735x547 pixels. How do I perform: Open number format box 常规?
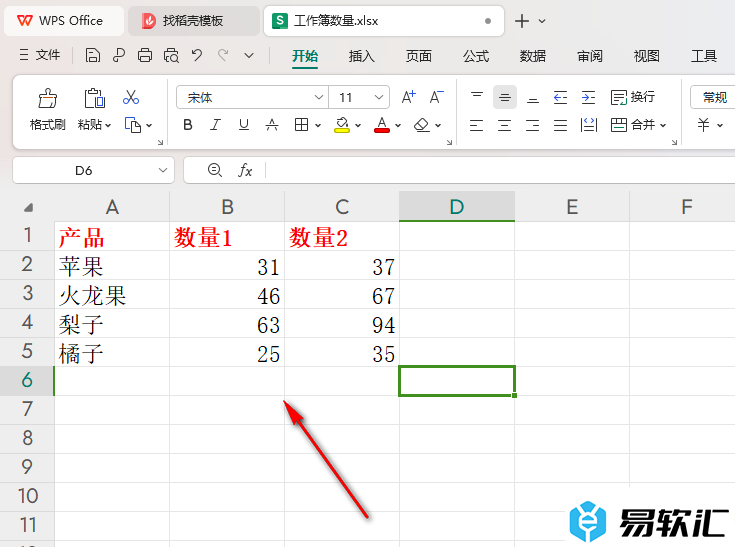pos(714,97)
